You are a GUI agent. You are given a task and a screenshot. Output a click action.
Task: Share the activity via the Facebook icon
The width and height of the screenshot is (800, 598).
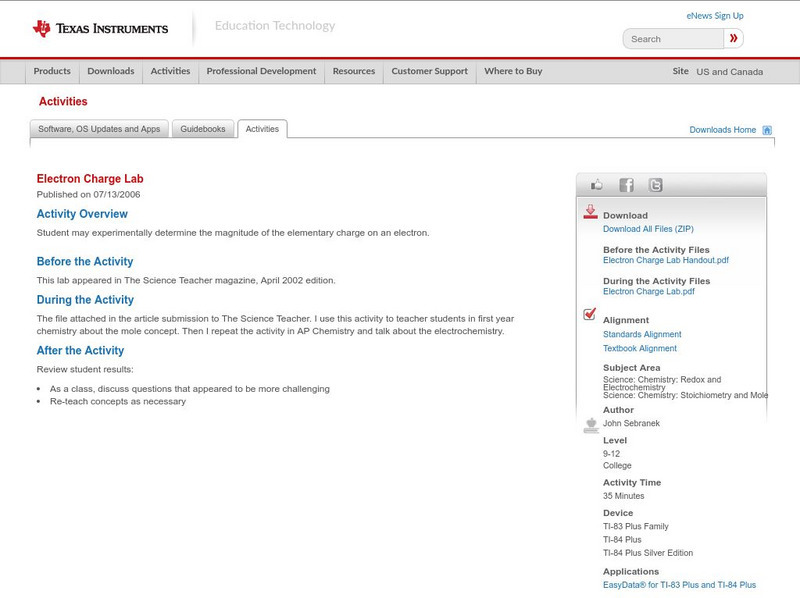pos(626,185)
